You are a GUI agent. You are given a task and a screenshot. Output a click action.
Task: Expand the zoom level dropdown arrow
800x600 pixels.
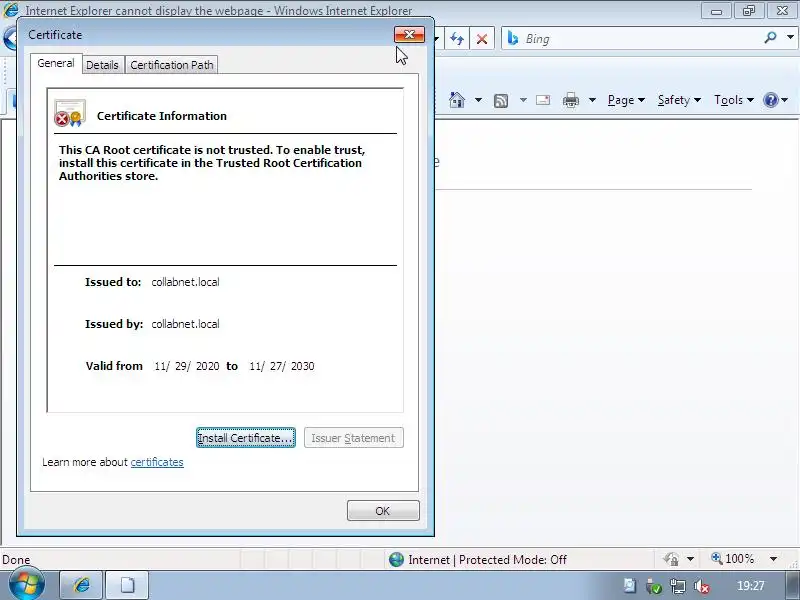pyautogui.click(x=773, y=559)
